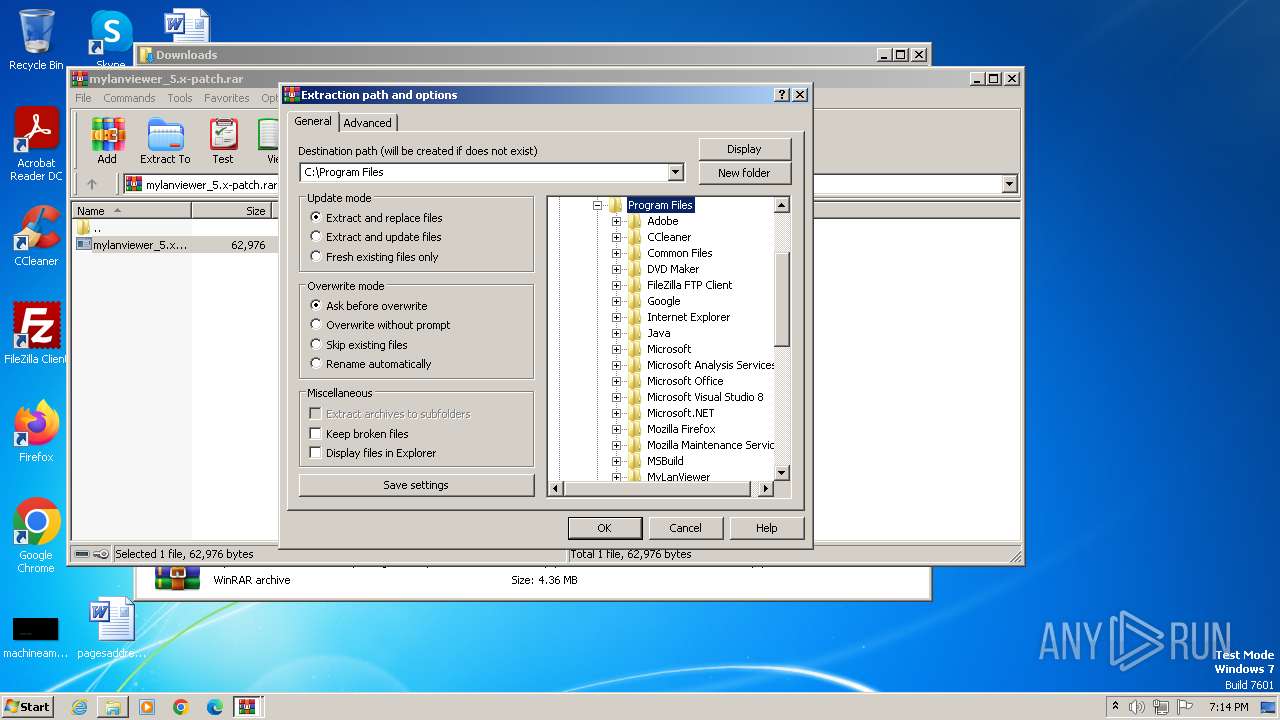
Task: Switch to the Advanced tab
Action: pos(368,123)
